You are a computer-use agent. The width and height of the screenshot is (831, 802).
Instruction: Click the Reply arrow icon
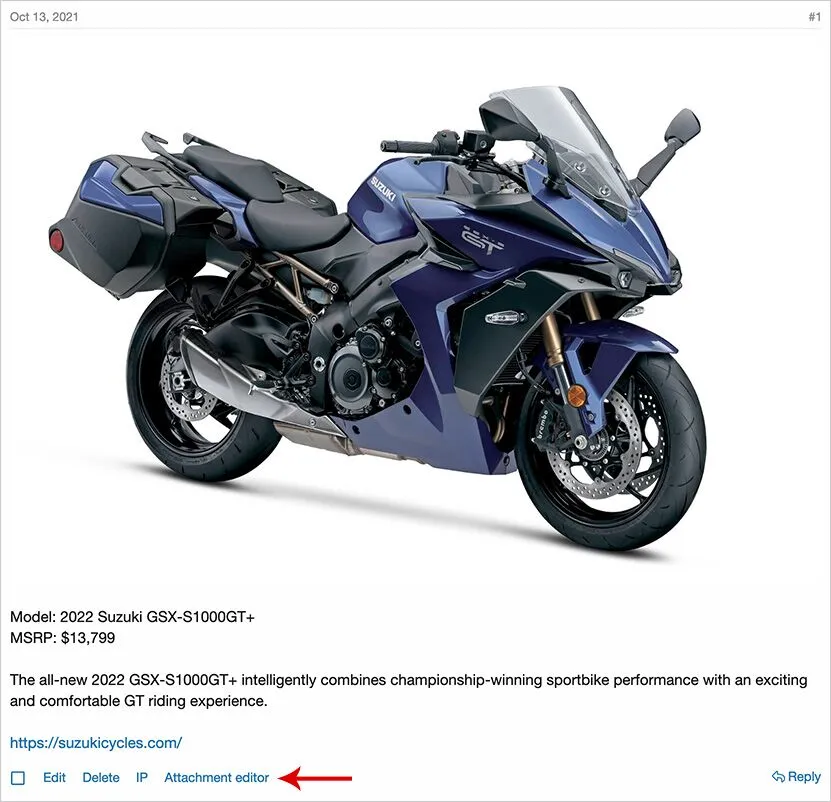coord(778,777)
